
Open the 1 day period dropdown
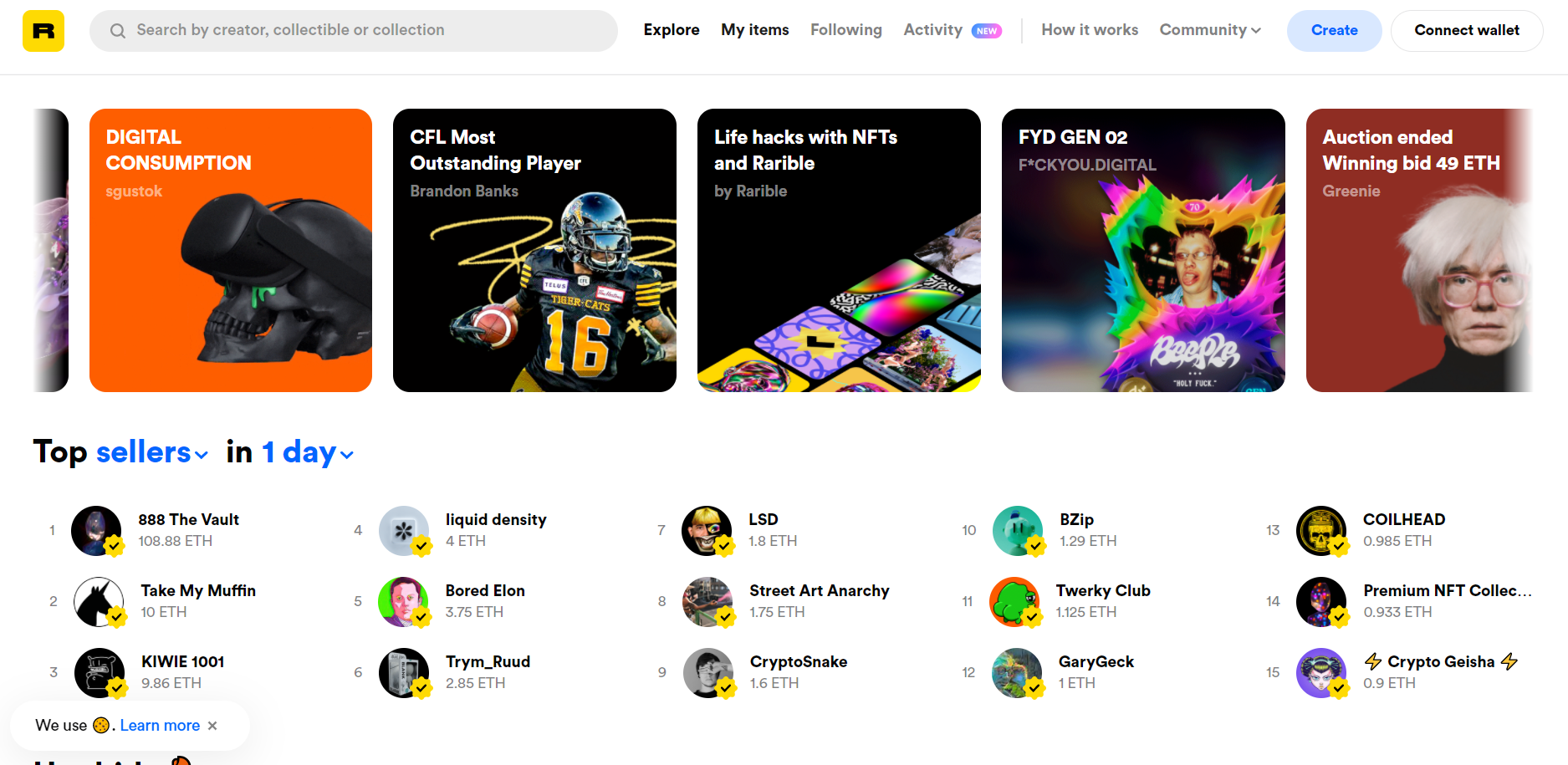(x=308, y=452)
